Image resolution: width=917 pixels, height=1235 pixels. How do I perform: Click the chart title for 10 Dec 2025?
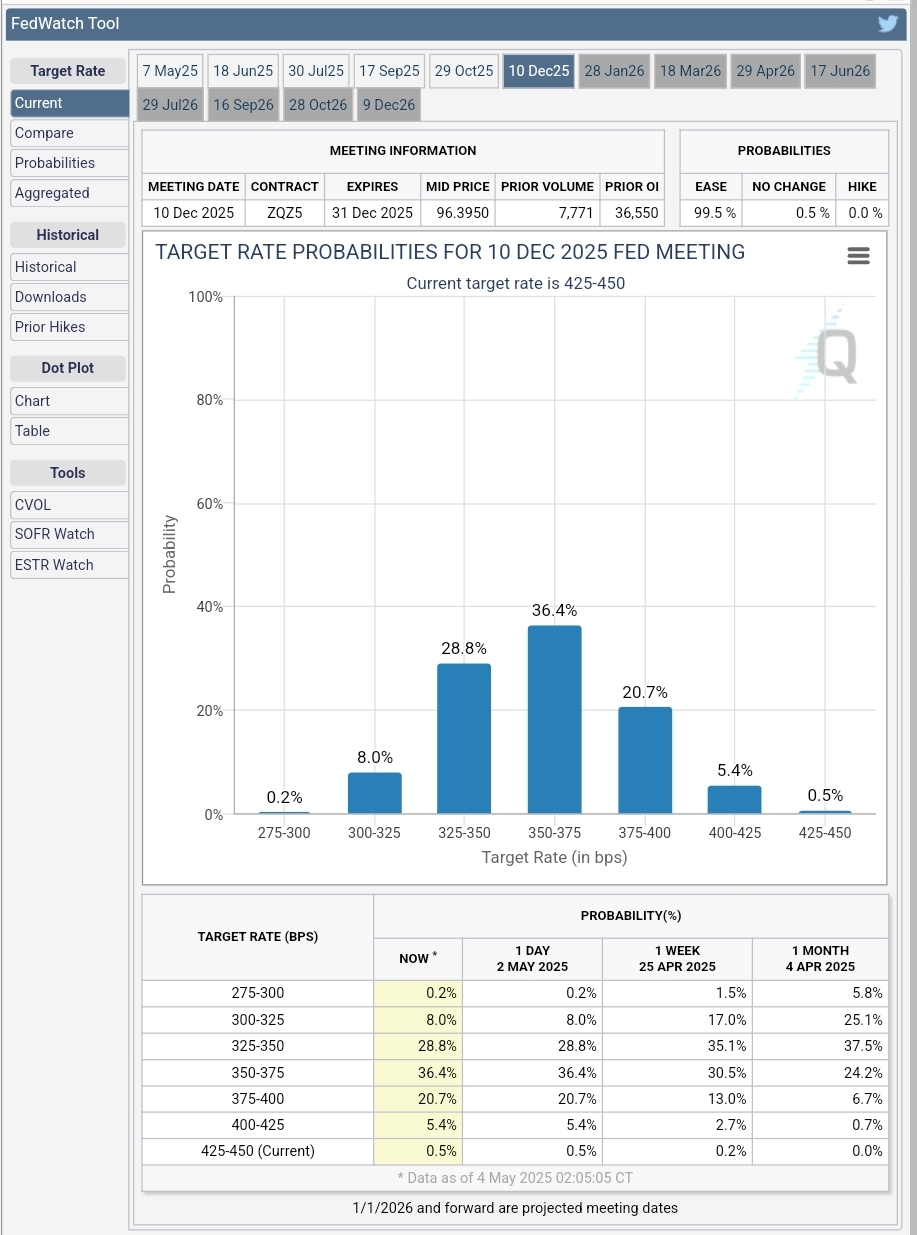450,252
